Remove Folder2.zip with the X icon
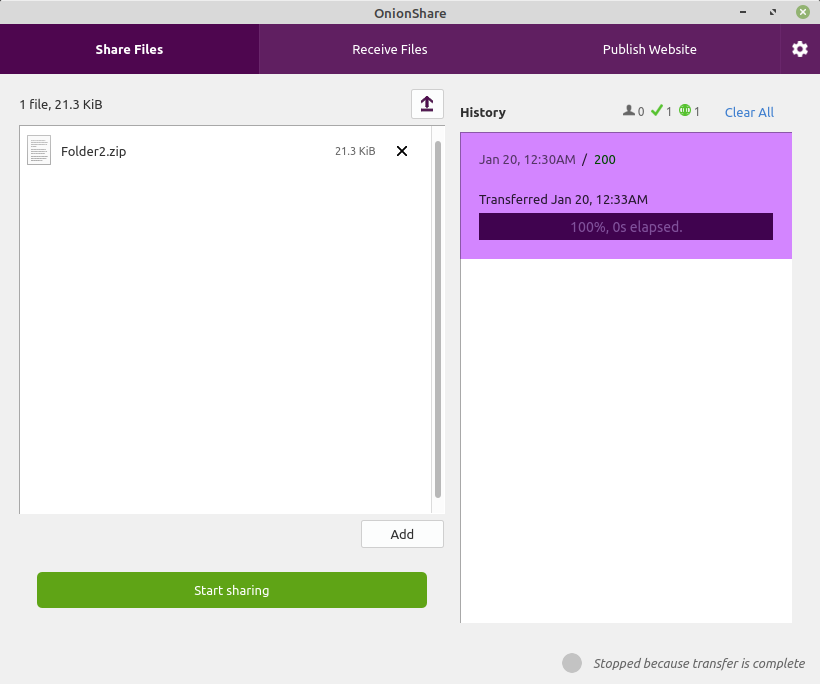820x684 pixels. tap(402, 151)
